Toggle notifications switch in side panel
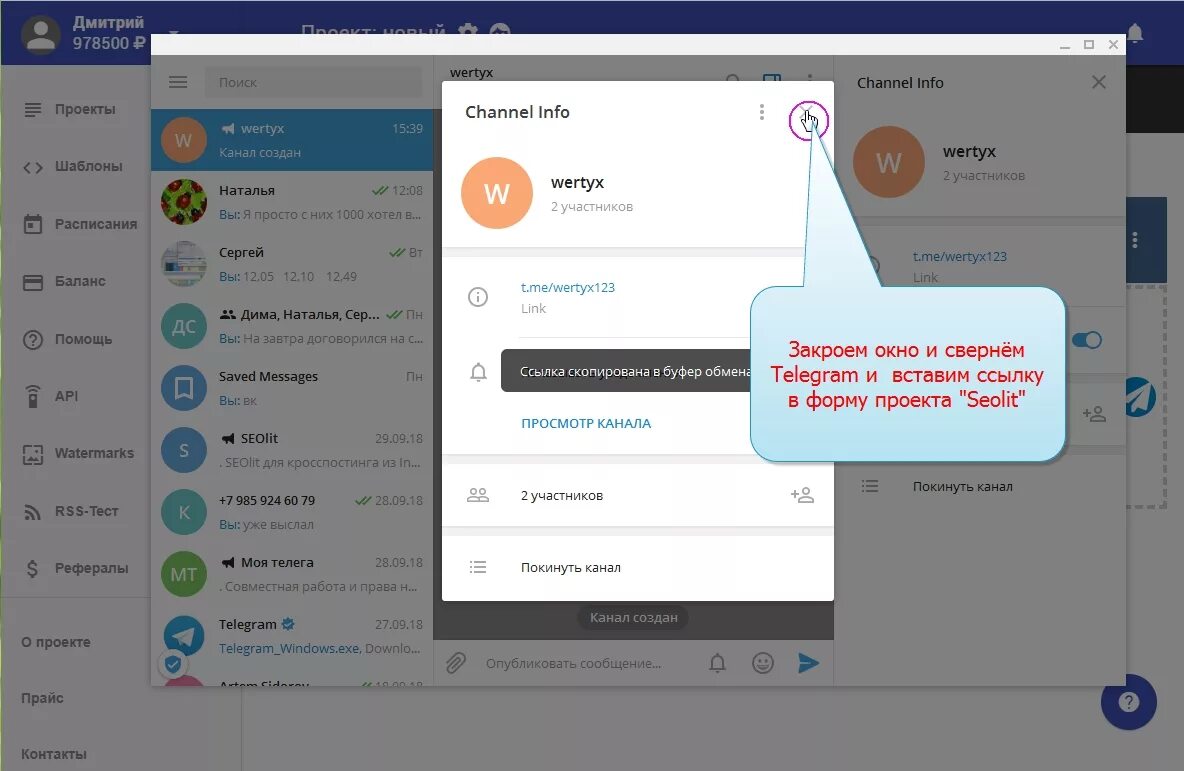Image resolution: width=1184 pixels, height=771 pixels. coord(1087,341)
